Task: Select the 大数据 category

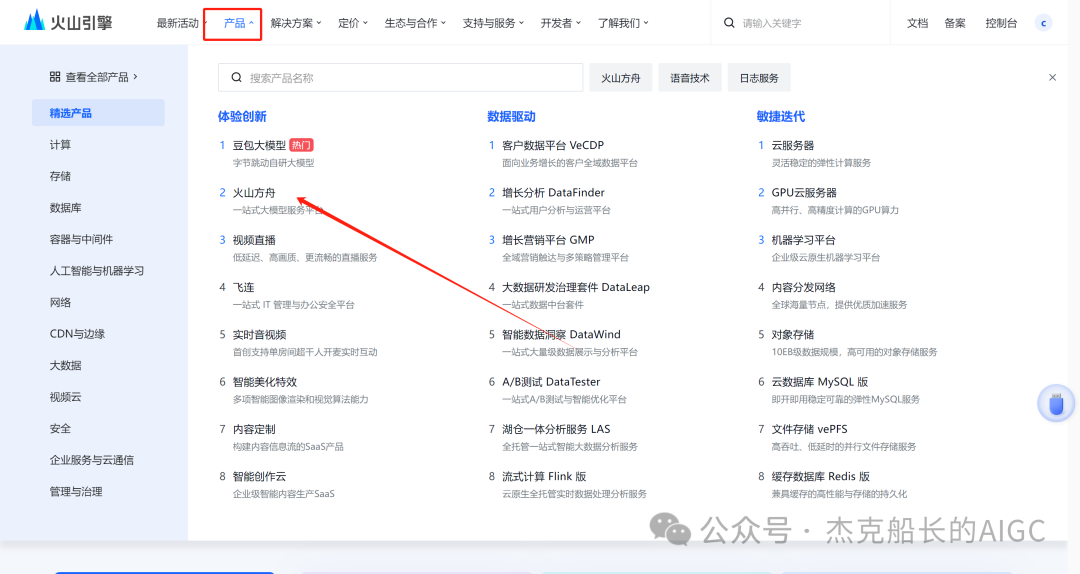Action: (65, 365)
